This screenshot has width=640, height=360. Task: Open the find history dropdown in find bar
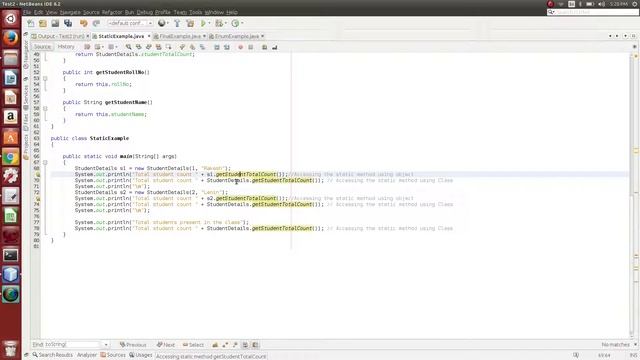click(106, 345)
